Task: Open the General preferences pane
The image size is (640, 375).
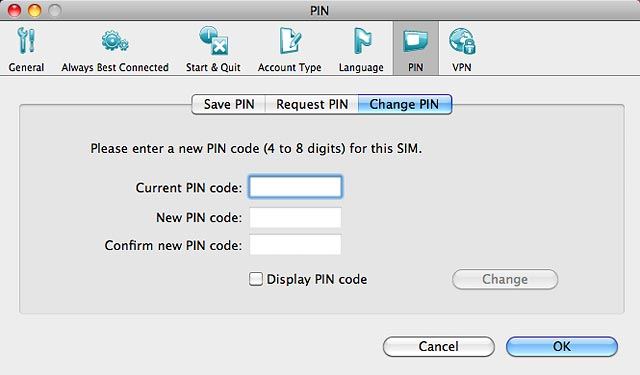Action: click(27, 49)
